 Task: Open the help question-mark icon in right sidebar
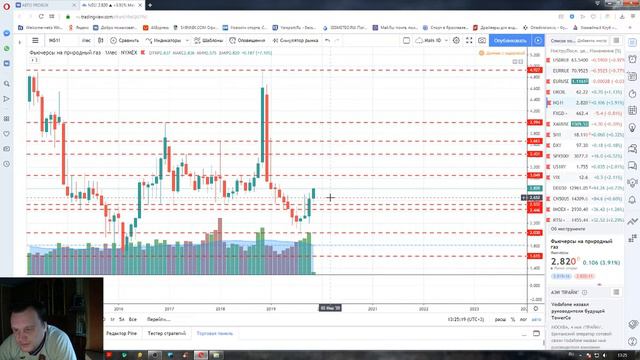632,341
